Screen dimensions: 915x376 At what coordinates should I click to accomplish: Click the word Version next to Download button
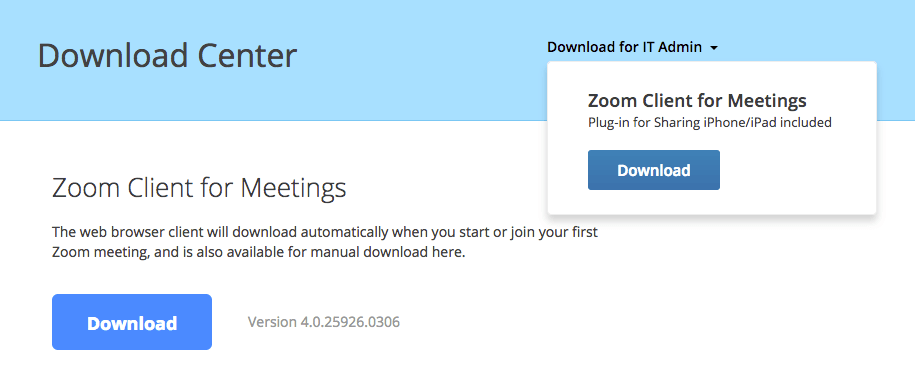pos(273,322)
